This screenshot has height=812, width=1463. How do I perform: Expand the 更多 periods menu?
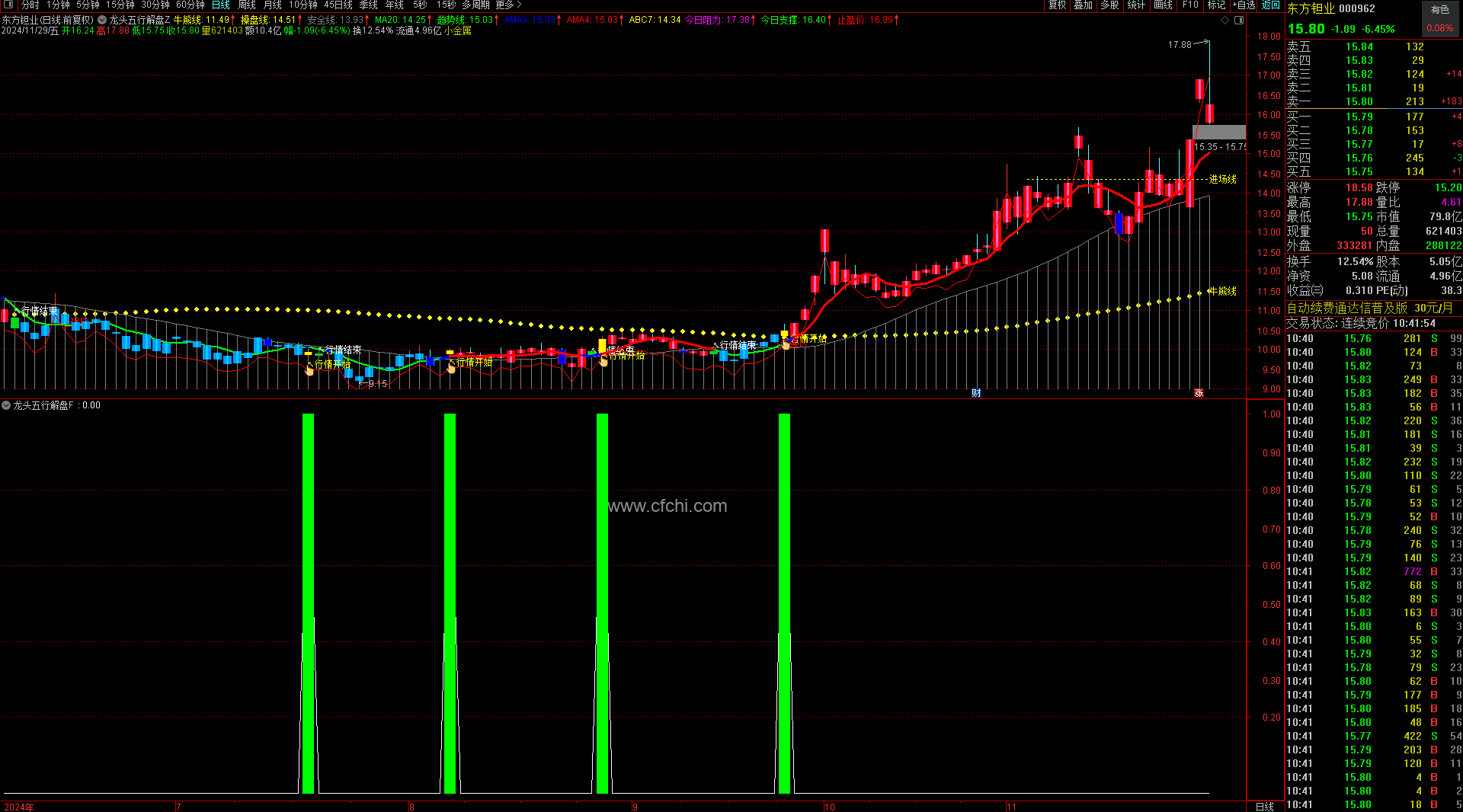[508, 5]
